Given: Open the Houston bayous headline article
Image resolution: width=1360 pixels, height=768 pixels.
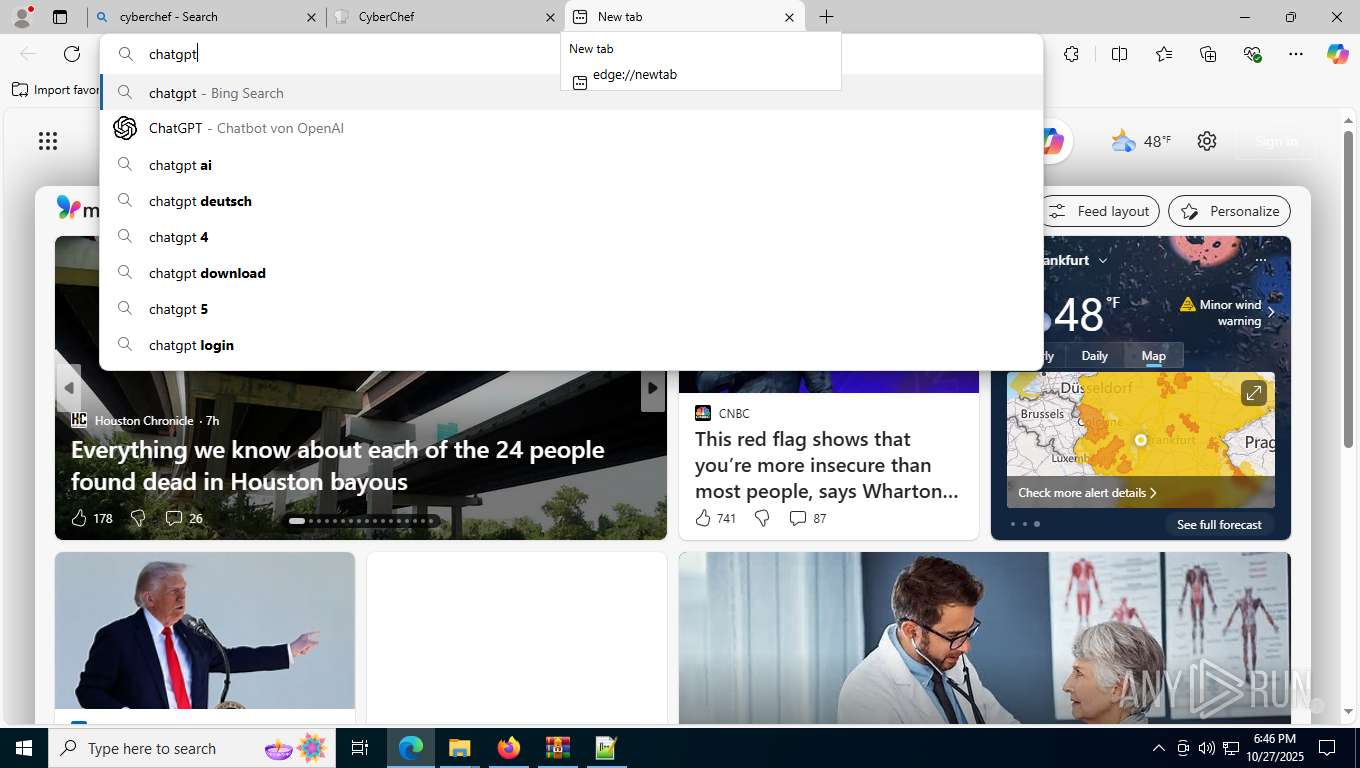Looking at the screenshot, I should (x=338, y=465).
